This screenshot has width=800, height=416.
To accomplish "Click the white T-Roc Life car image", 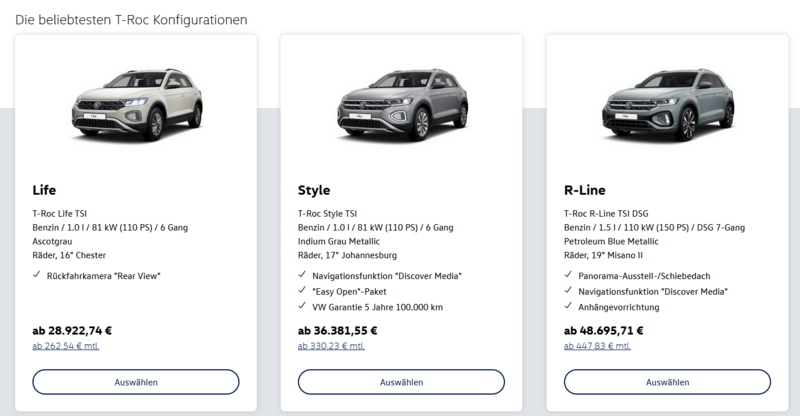I will [137, 104].
